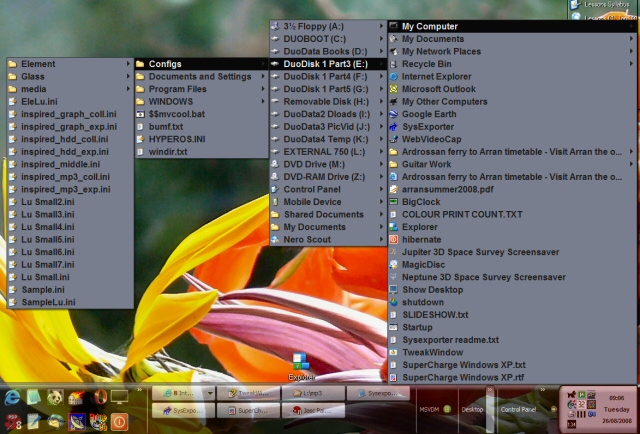Screen dimensions: 640x434
Task: Switch to the TweakW... taskbar window
Action: pos(249,394)
